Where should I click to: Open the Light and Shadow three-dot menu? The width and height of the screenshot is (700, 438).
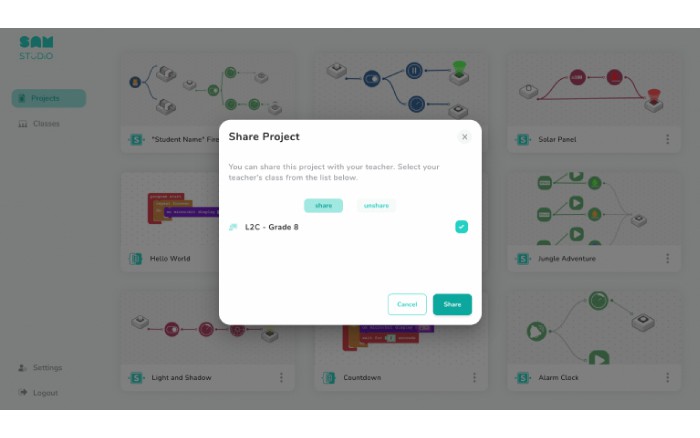click(281, 378)
